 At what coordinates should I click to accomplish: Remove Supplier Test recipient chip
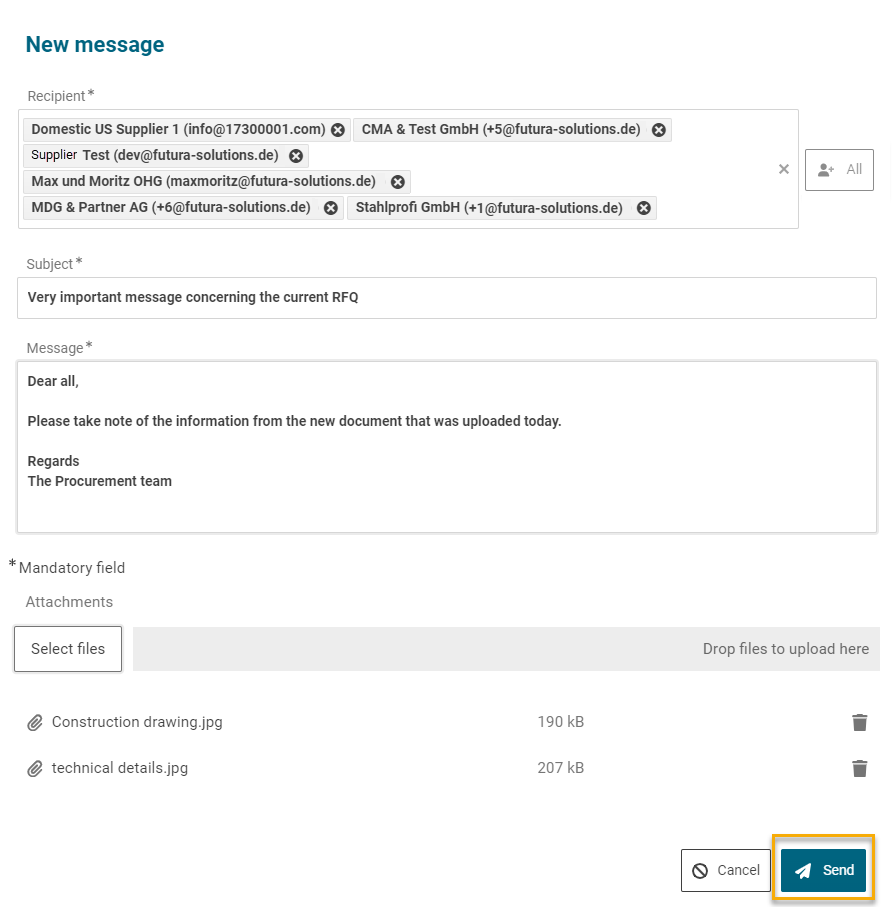coord(296,156)
